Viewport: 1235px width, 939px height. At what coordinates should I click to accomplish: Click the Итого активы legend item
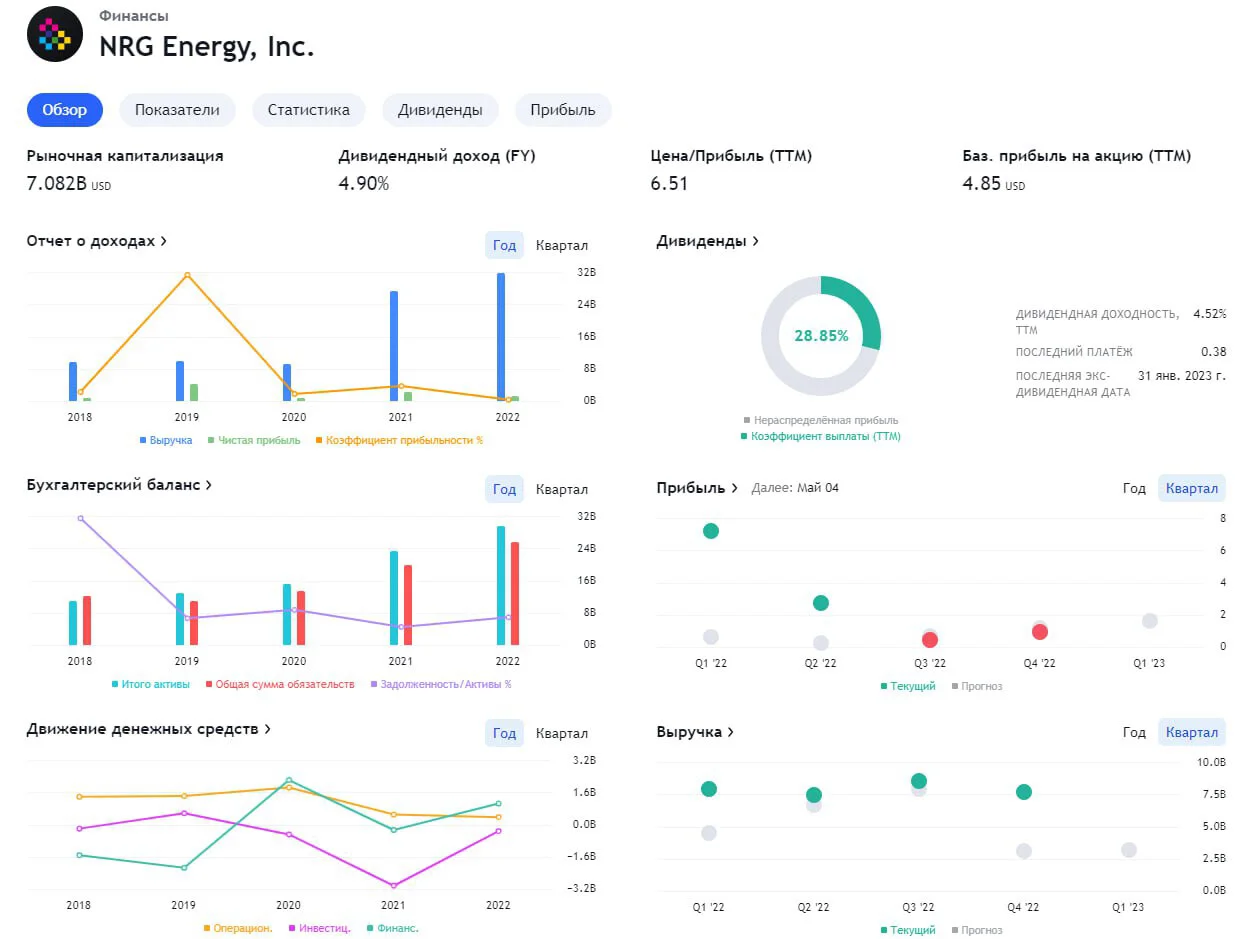point(150,684)
